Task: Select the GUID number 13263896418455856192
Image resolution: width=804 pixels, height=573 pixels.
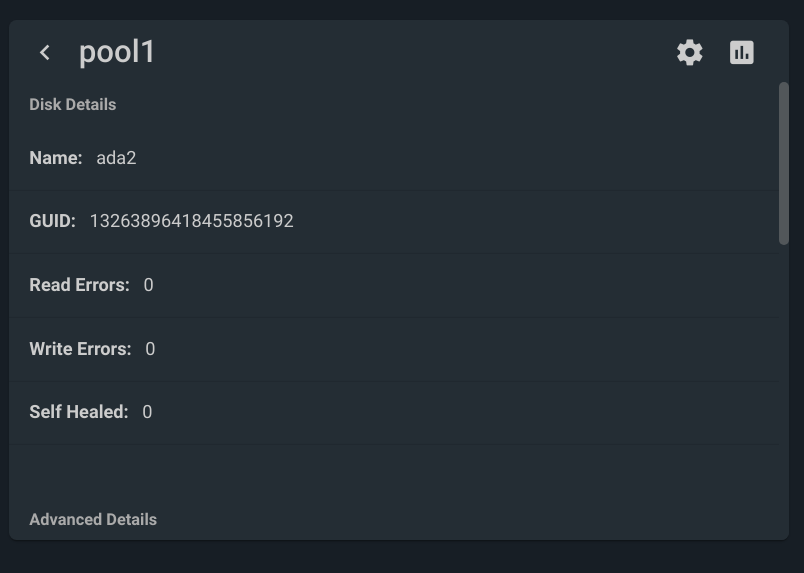Action: coord(192,221)
